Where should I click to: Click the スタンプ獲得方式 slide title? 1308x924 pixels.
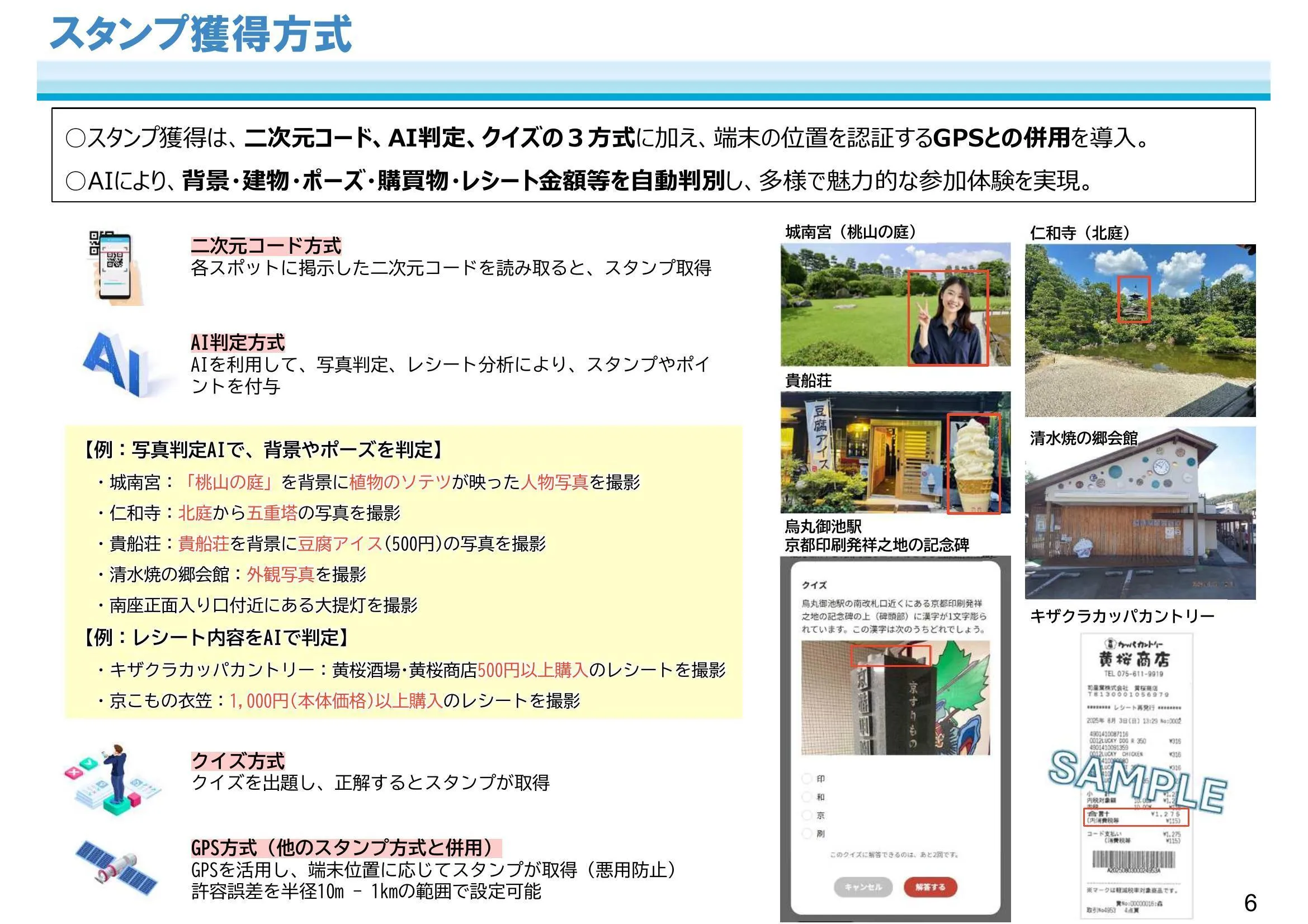(201, 34)
